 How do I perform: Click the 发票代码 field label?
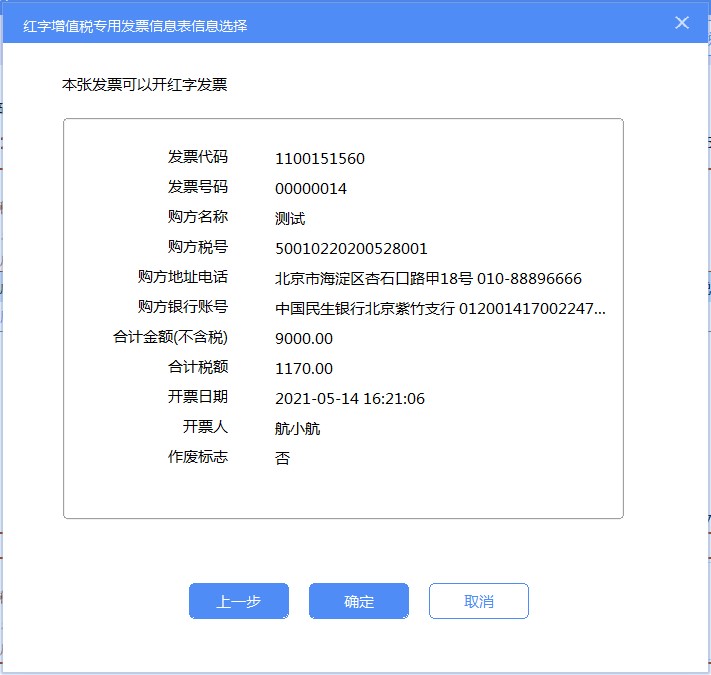pos(198,157)
